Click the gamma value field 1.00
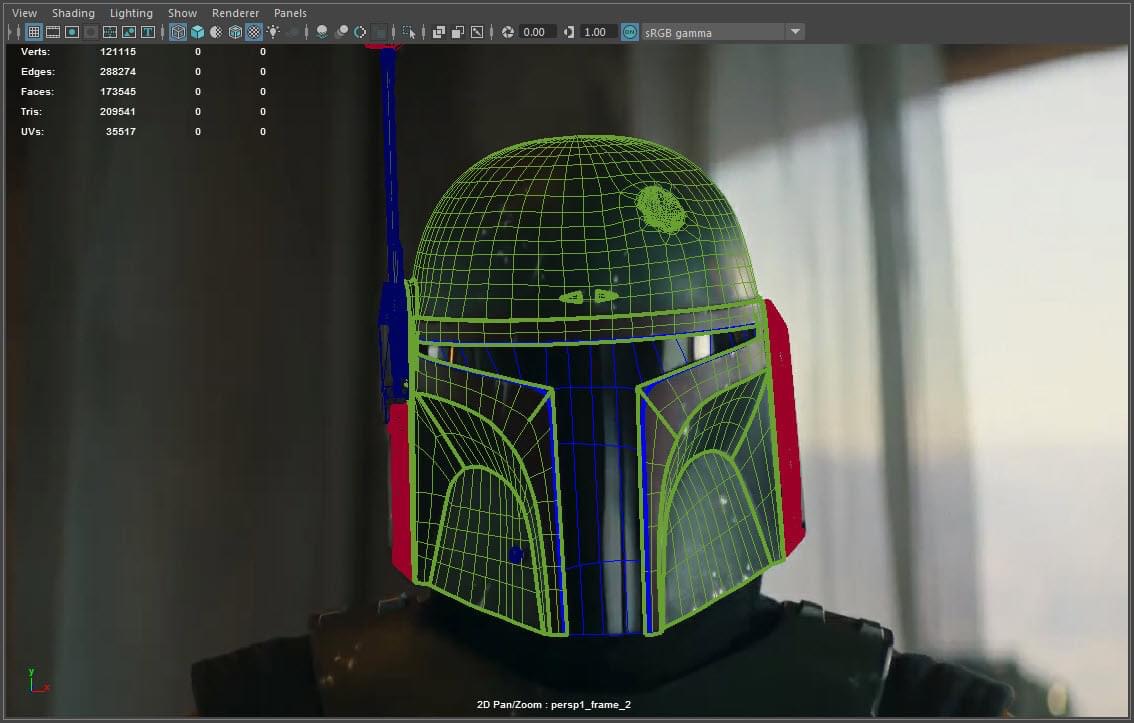The height and width of the screenshot is (723, 1134). (x=597, y=32)
